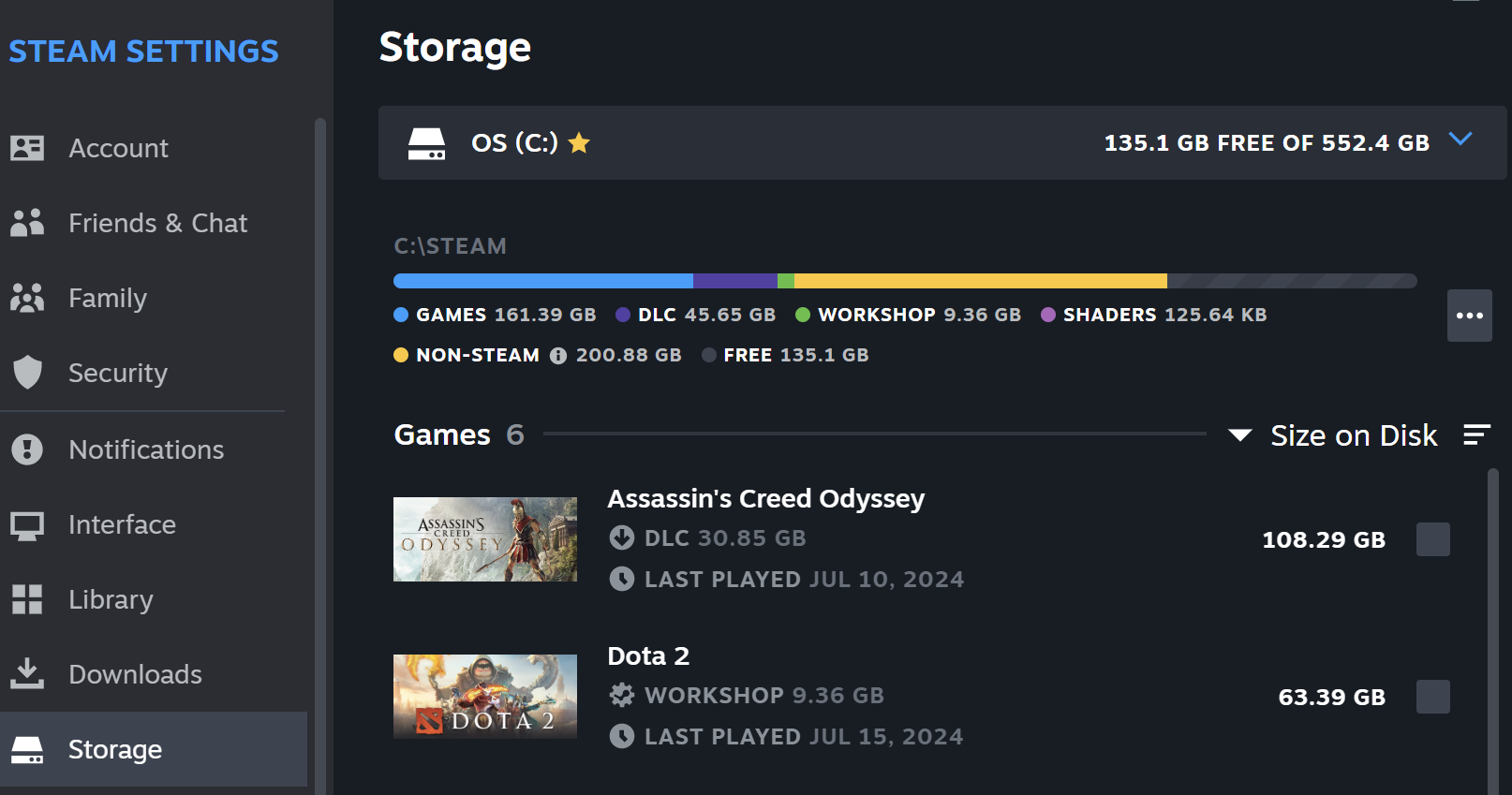Click the Security shield icon
The width and height of the screenshot is (1512, 795).
point(27,373)
